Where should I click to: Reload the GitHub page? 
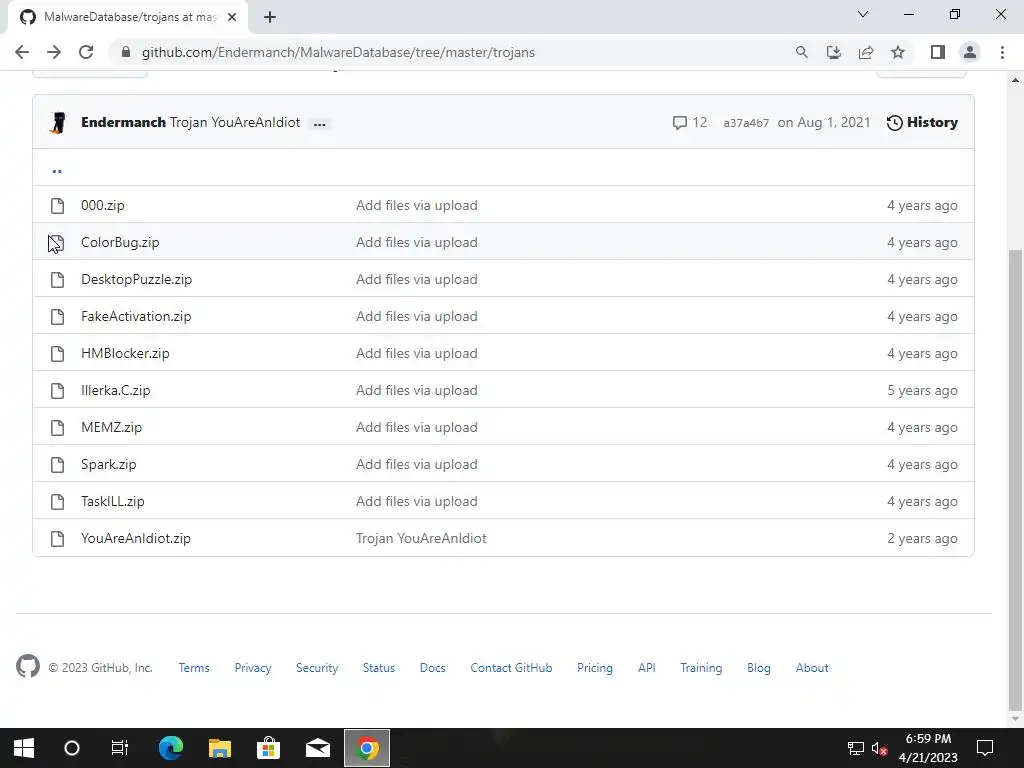point(86,52)
